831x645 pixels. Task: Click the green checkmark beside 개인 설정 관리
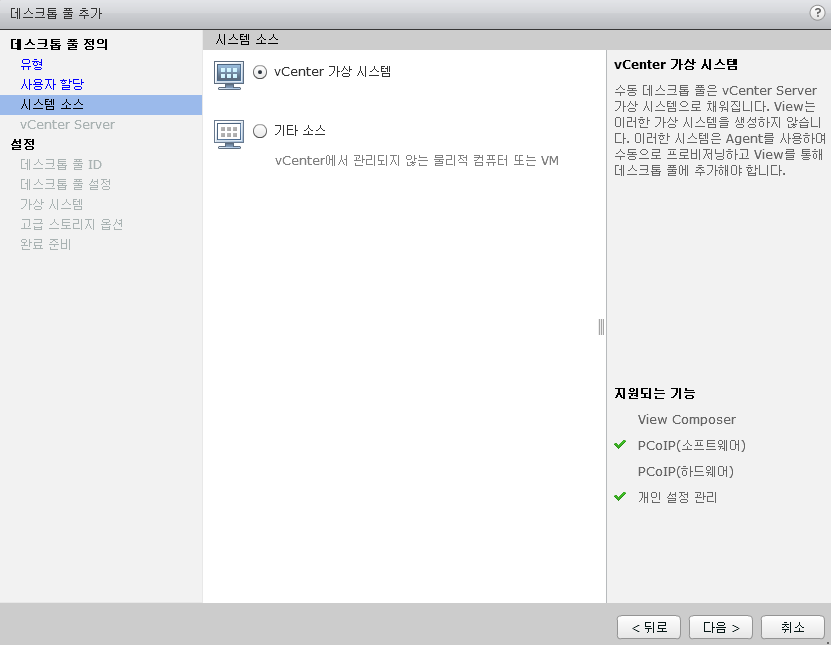620,497
